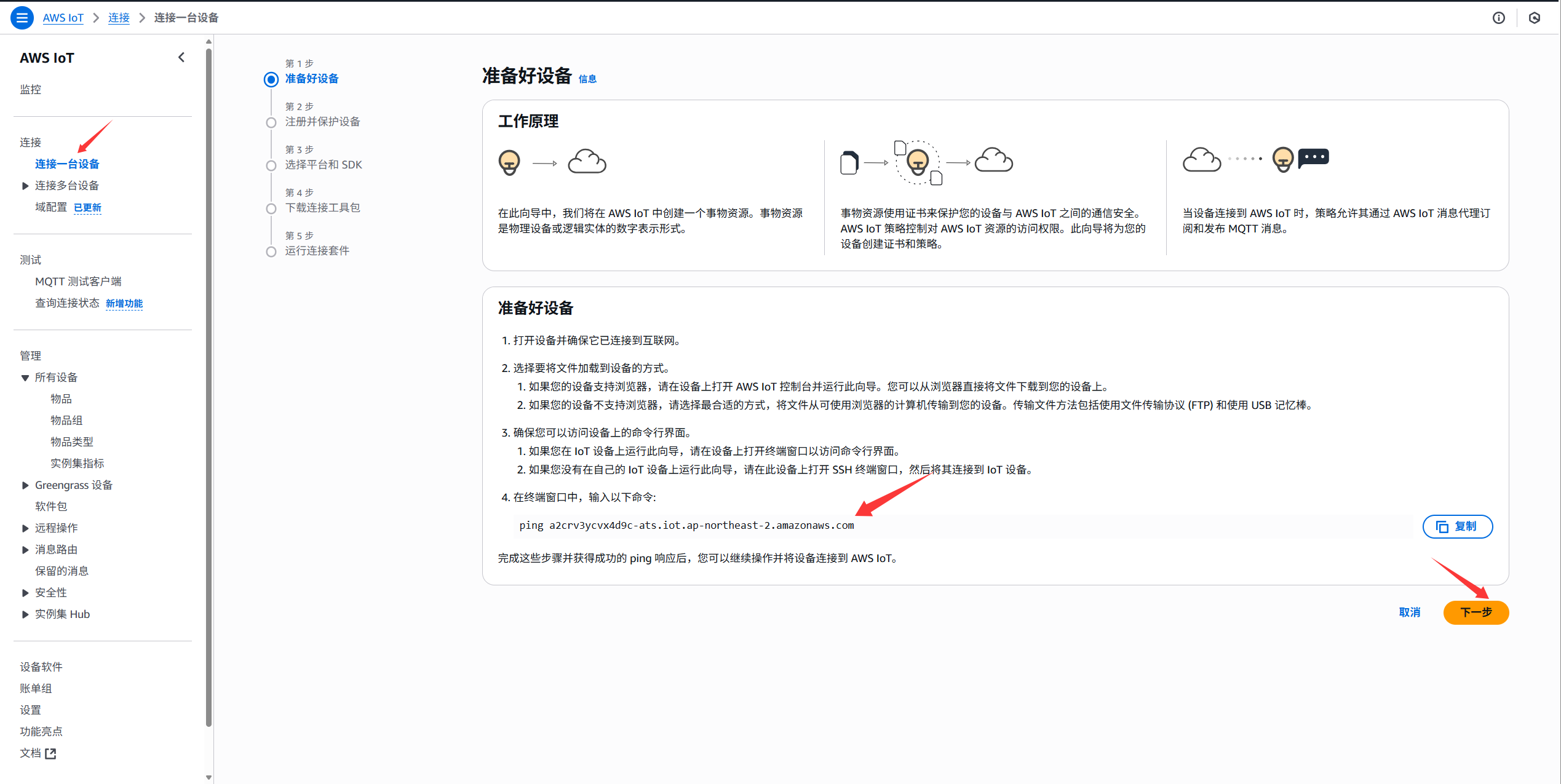Viewport: 1561px width, 784px height.
Task: Click AWS IoT breadcrumb link
Action: tap(63, 18)
